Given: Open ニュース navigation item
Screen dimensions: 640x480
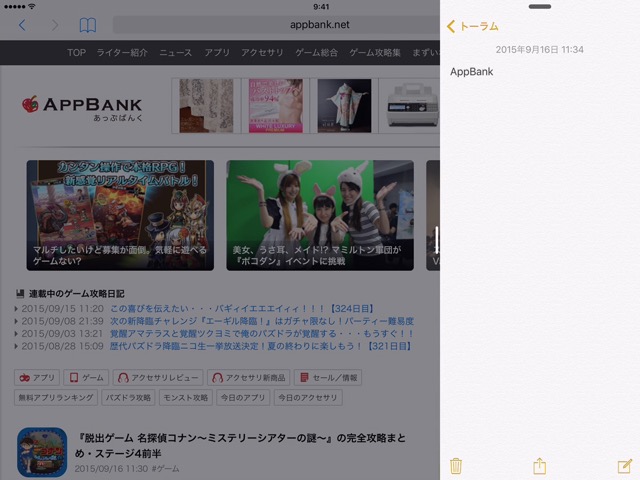Looking at the screenshot, I should (176, 53).
